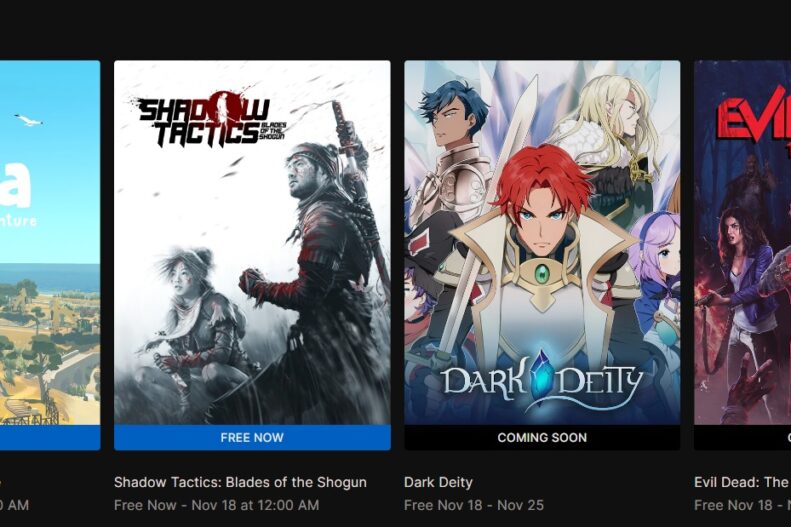Open the Shadow Tactics cover art
This screenshot has height=527, width=791.
252,243
